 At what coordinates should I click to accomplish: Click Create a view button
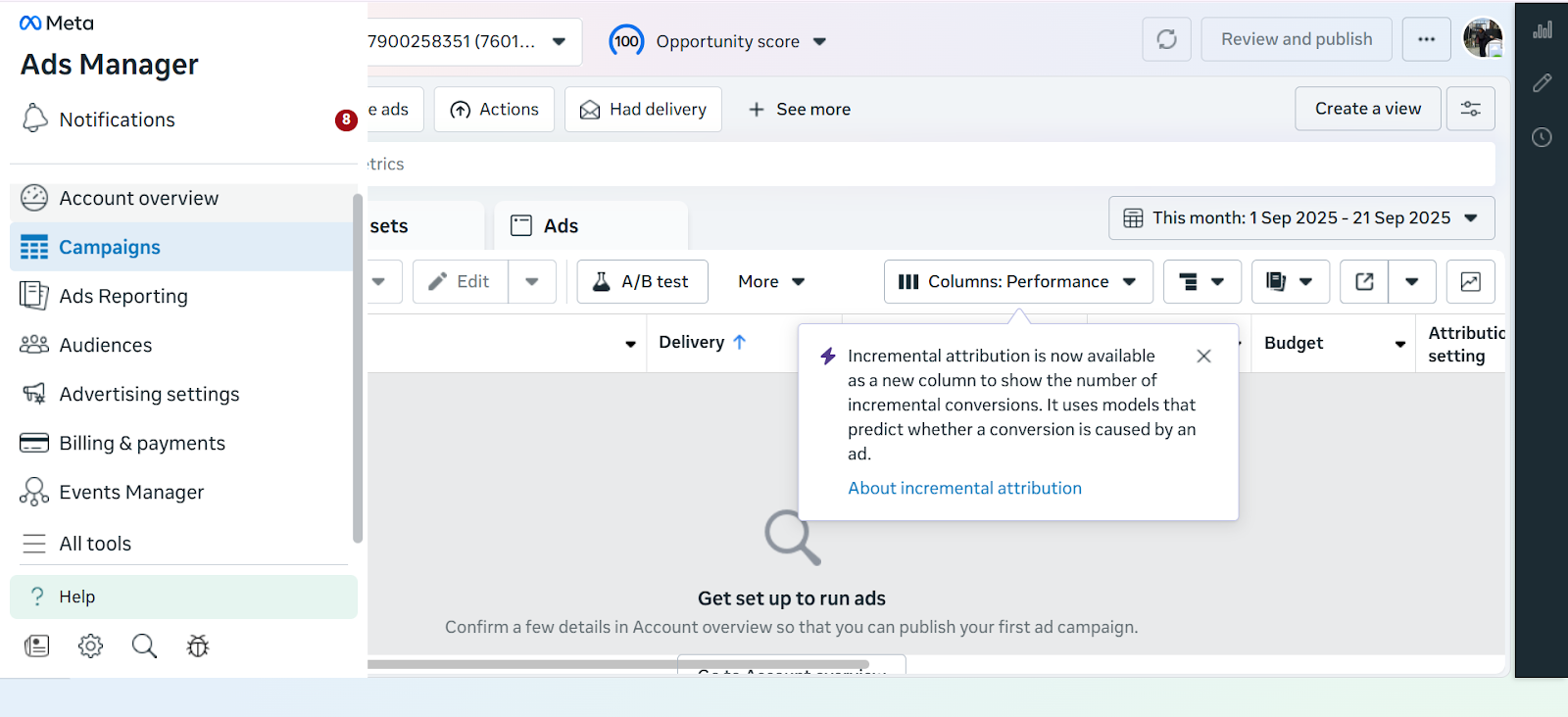pyautogui.click(x=1368, y=109)
